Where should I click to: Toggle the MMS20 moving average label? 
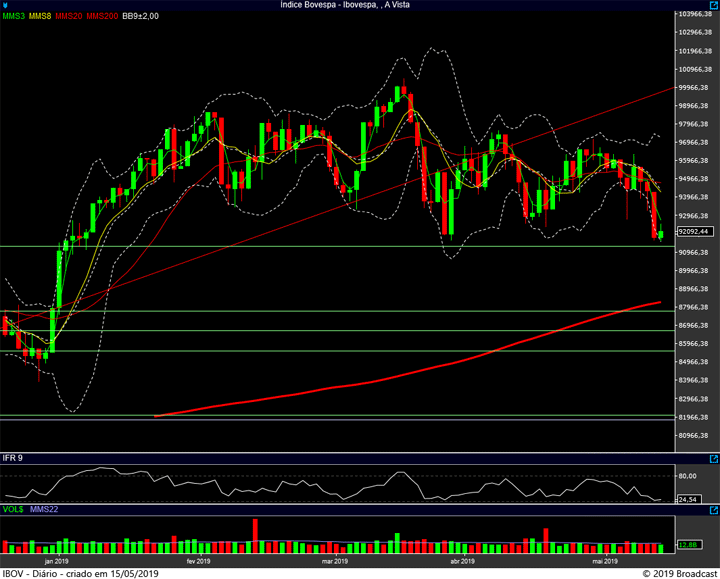point(69,16)
